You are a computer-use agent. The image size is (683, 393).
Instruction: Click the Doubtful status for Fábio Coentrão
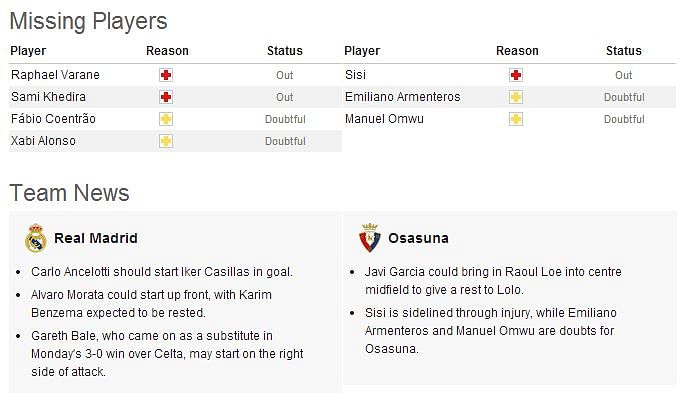tap(285, 119)
